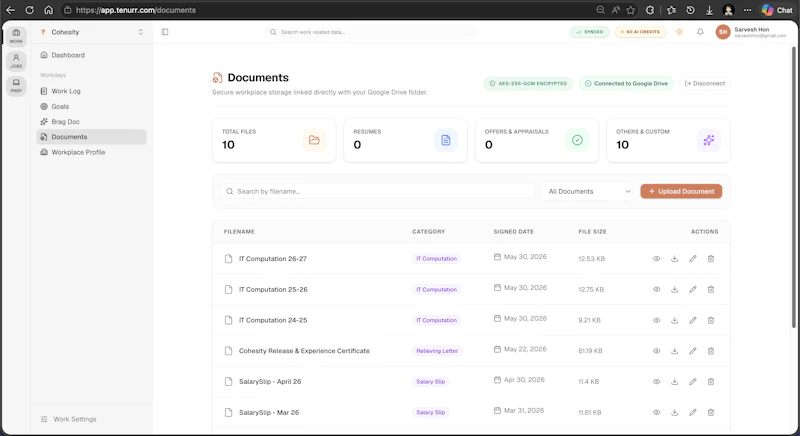Open the Total Files card

[x=274, y=140]
